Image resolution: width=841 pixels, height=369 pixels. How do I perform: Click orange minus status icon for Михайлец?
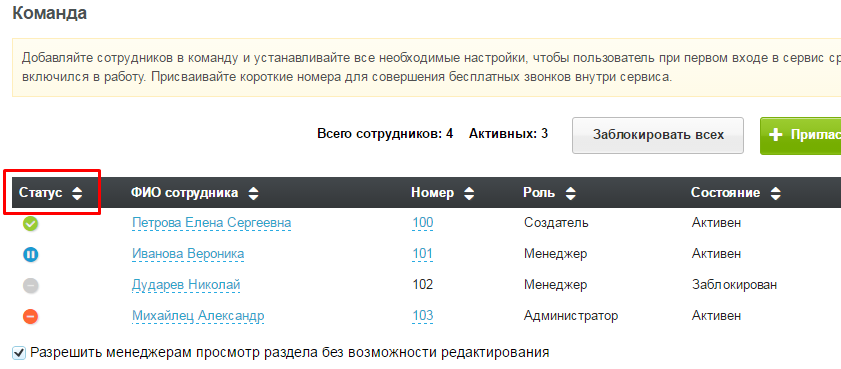(31, 316)
